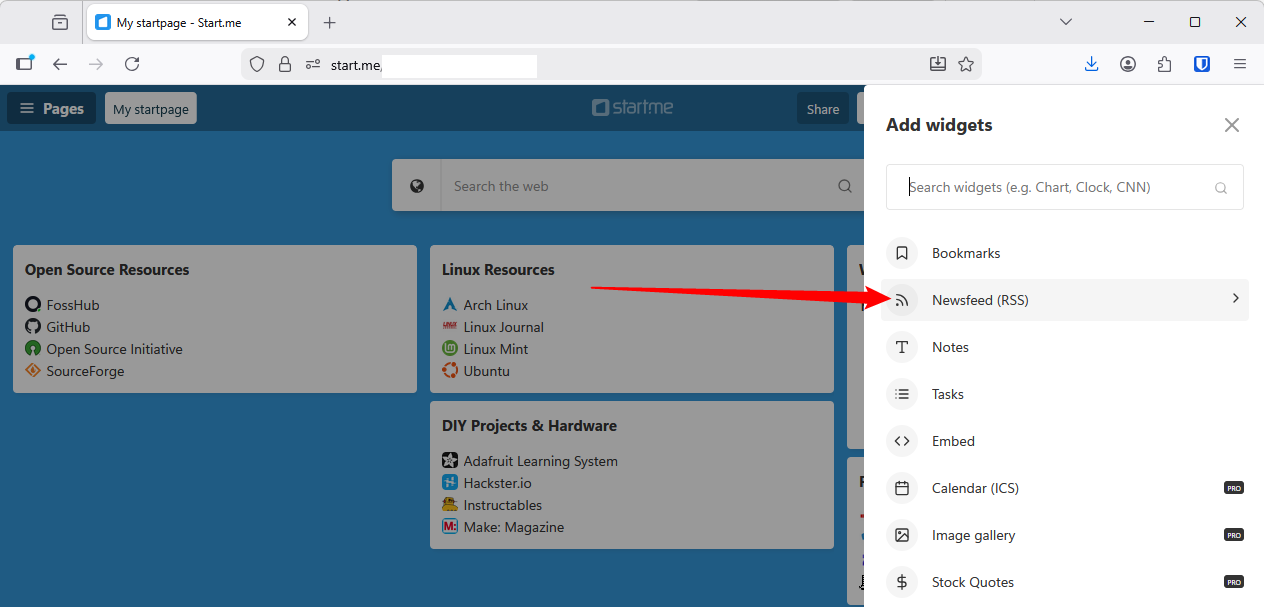Click the PRO badge beside Calendar (ICS)
The height and width of the screenshot is (607, 1264).
coord(1234,488)
